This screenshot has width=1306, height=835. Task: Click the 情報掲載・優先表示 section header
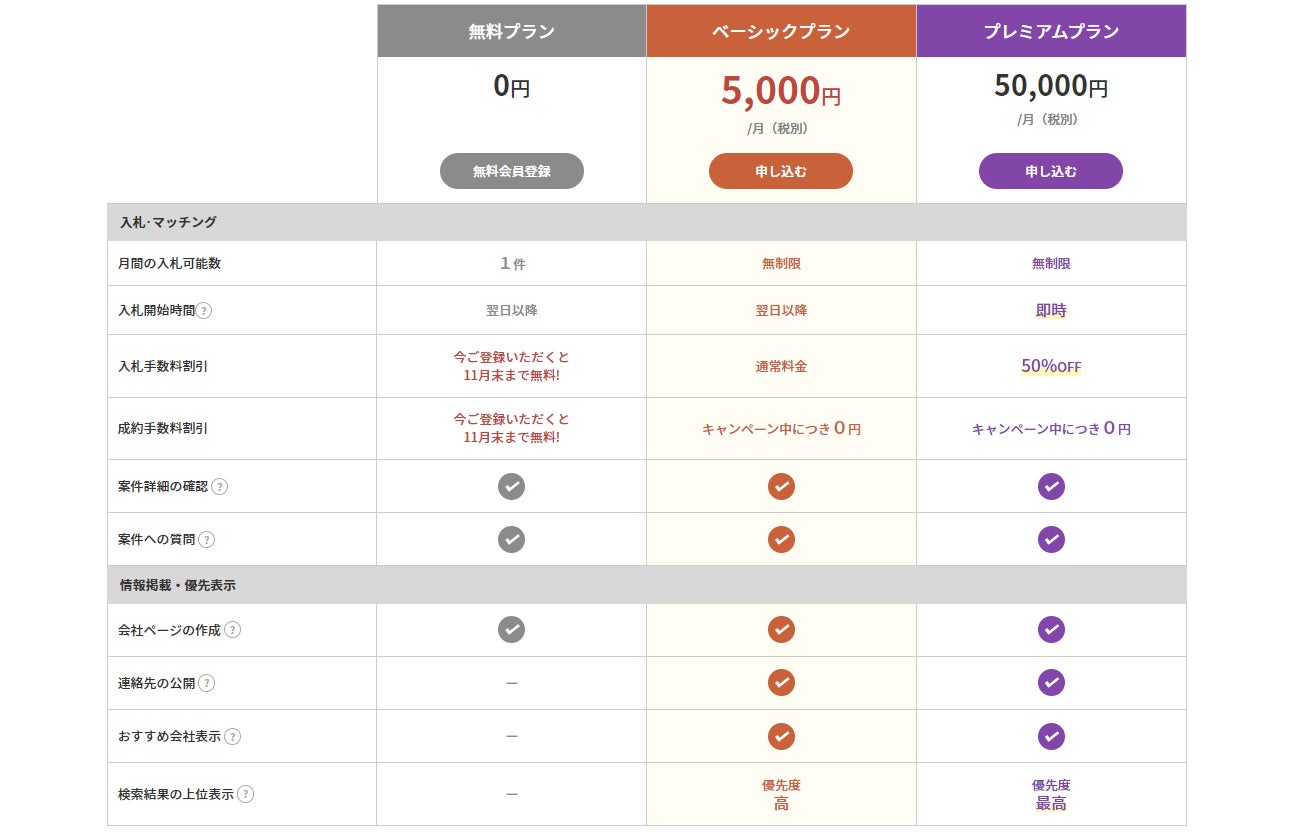pyautogui.click(x=177, y=585)
